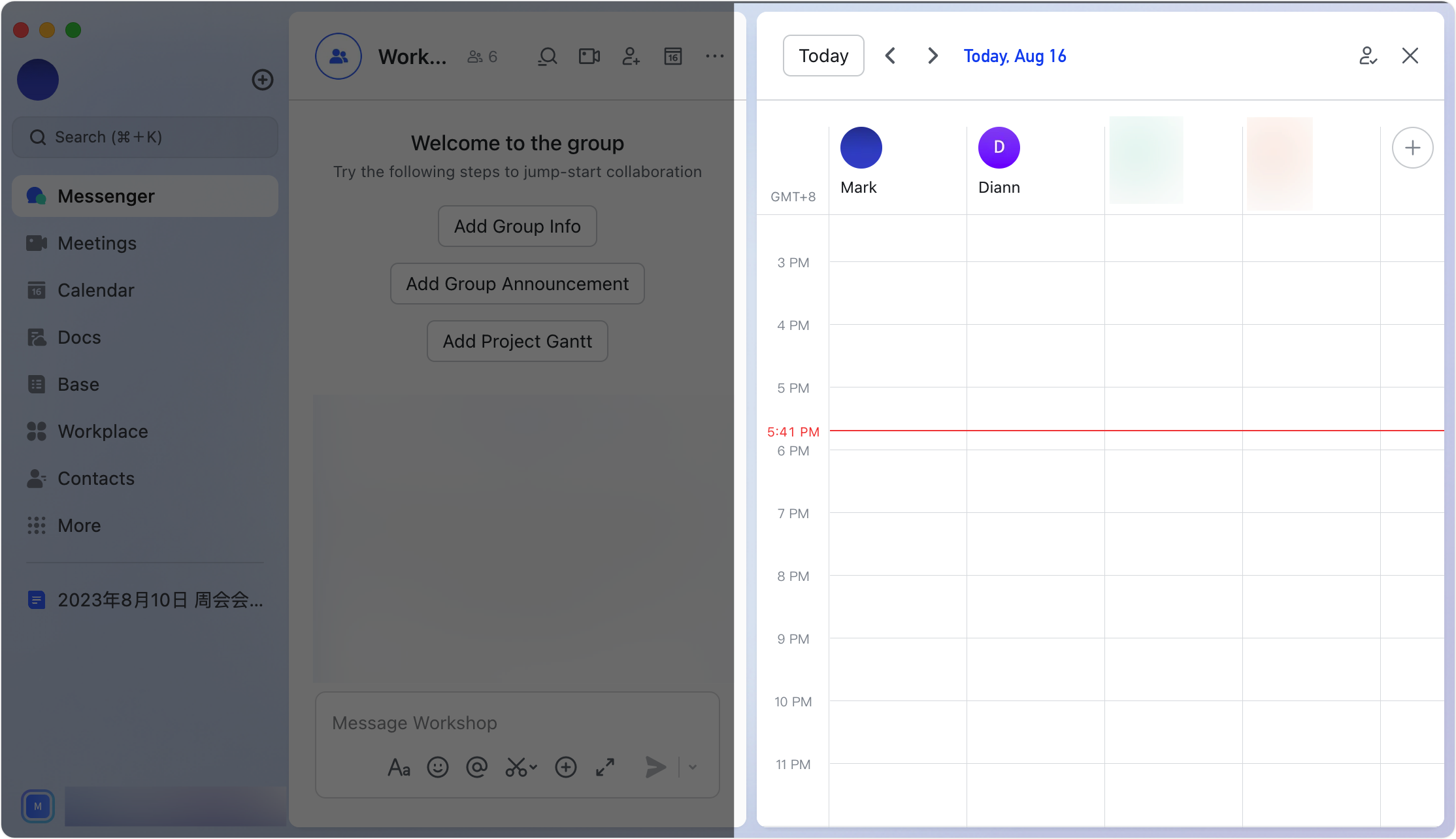The width and height of the screenshot is (1456, 839).
Task: Click the Message Workshop input field
Action: [x=518, y=723]
